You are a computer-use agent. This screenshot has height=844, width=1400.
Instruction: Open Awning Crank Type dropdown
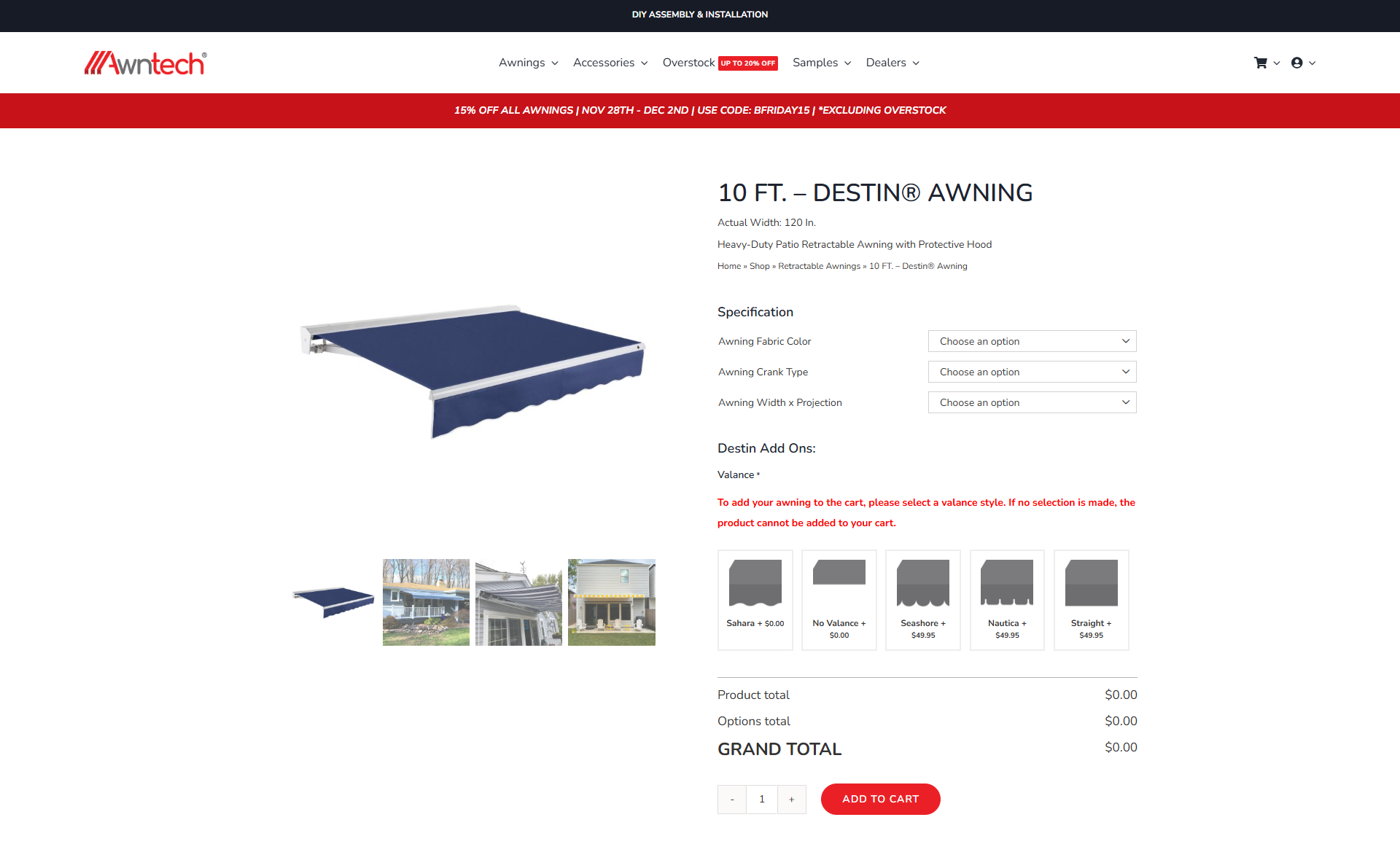(x=1032, y=372)
